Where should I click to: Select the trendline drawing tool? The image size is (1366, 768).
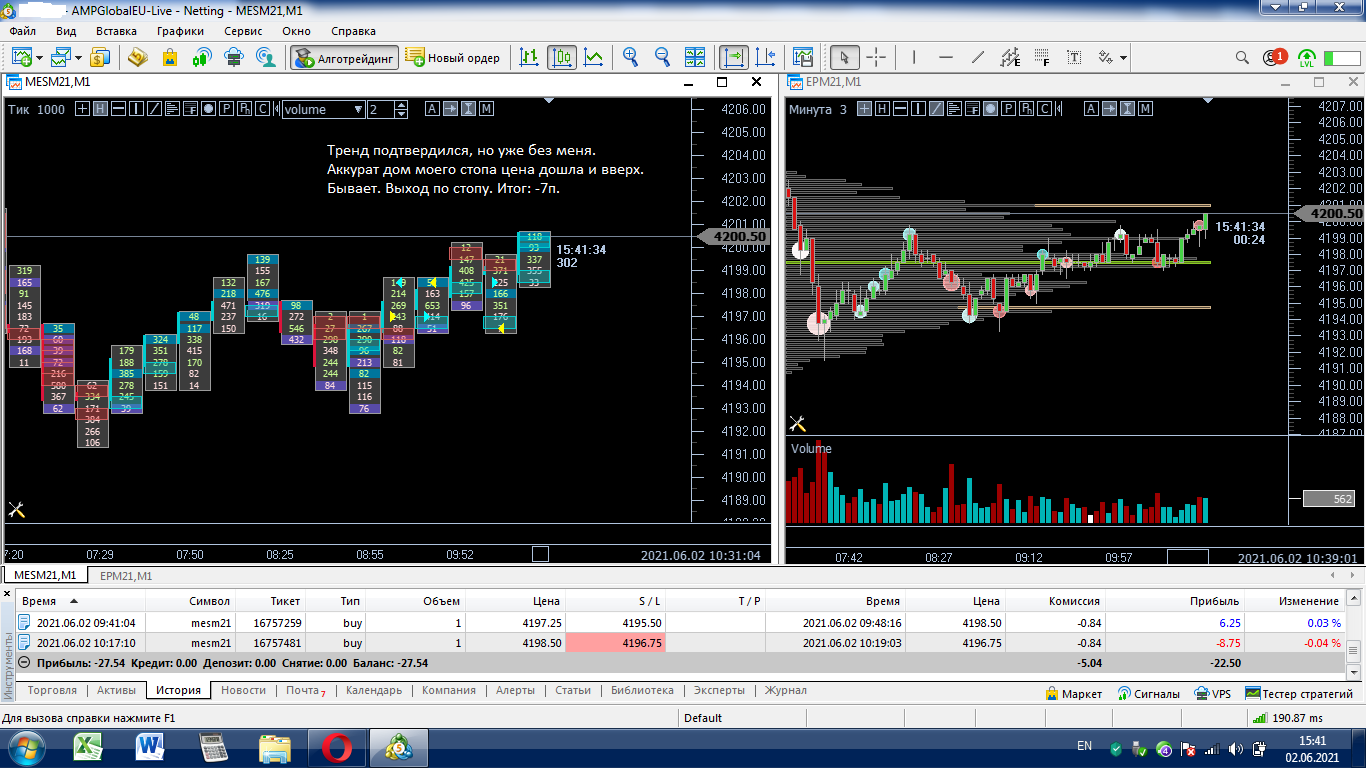(979, 57)
